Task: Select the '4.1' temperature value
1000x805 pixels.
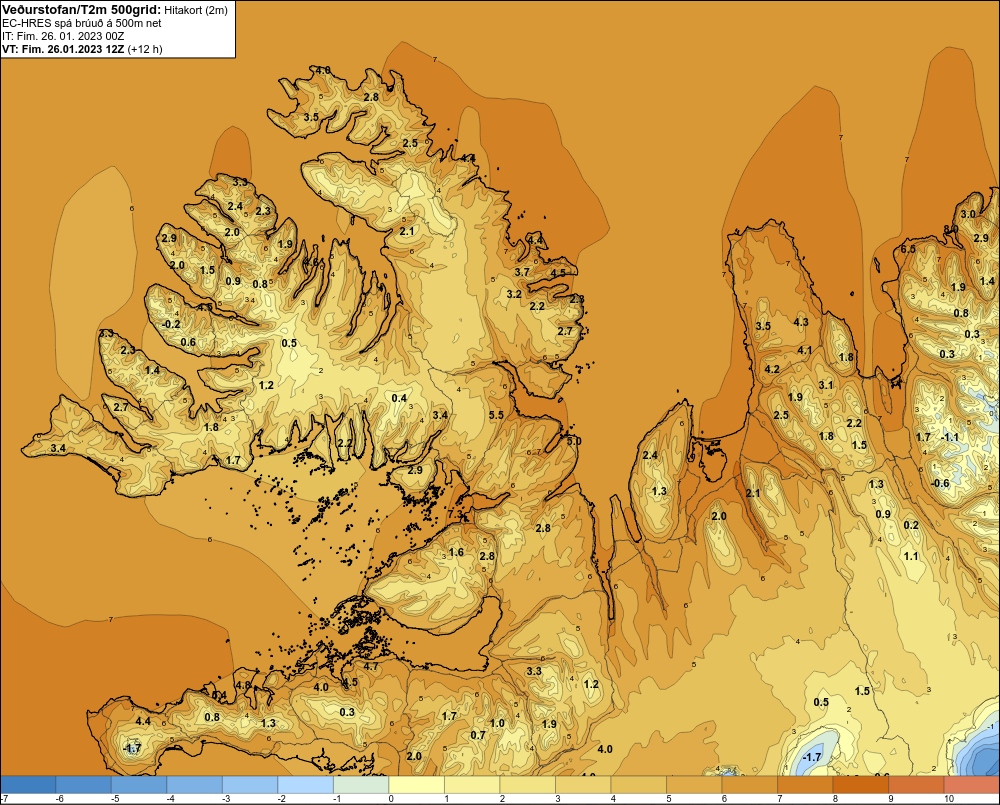Action: coord(805,350)
